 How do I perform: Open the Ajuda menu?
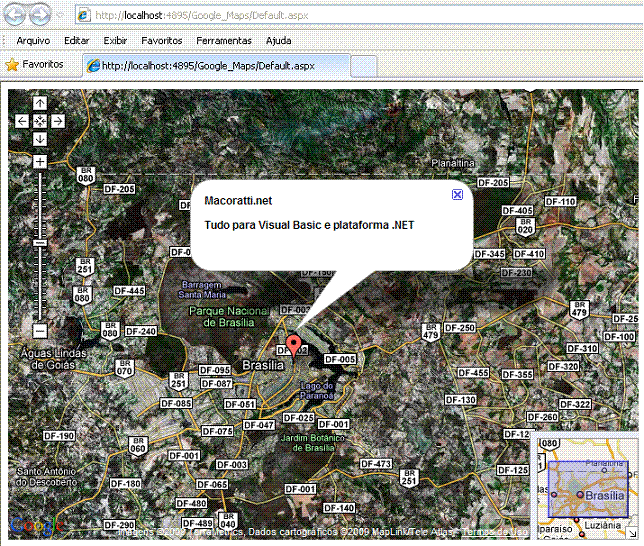(278, 41)
